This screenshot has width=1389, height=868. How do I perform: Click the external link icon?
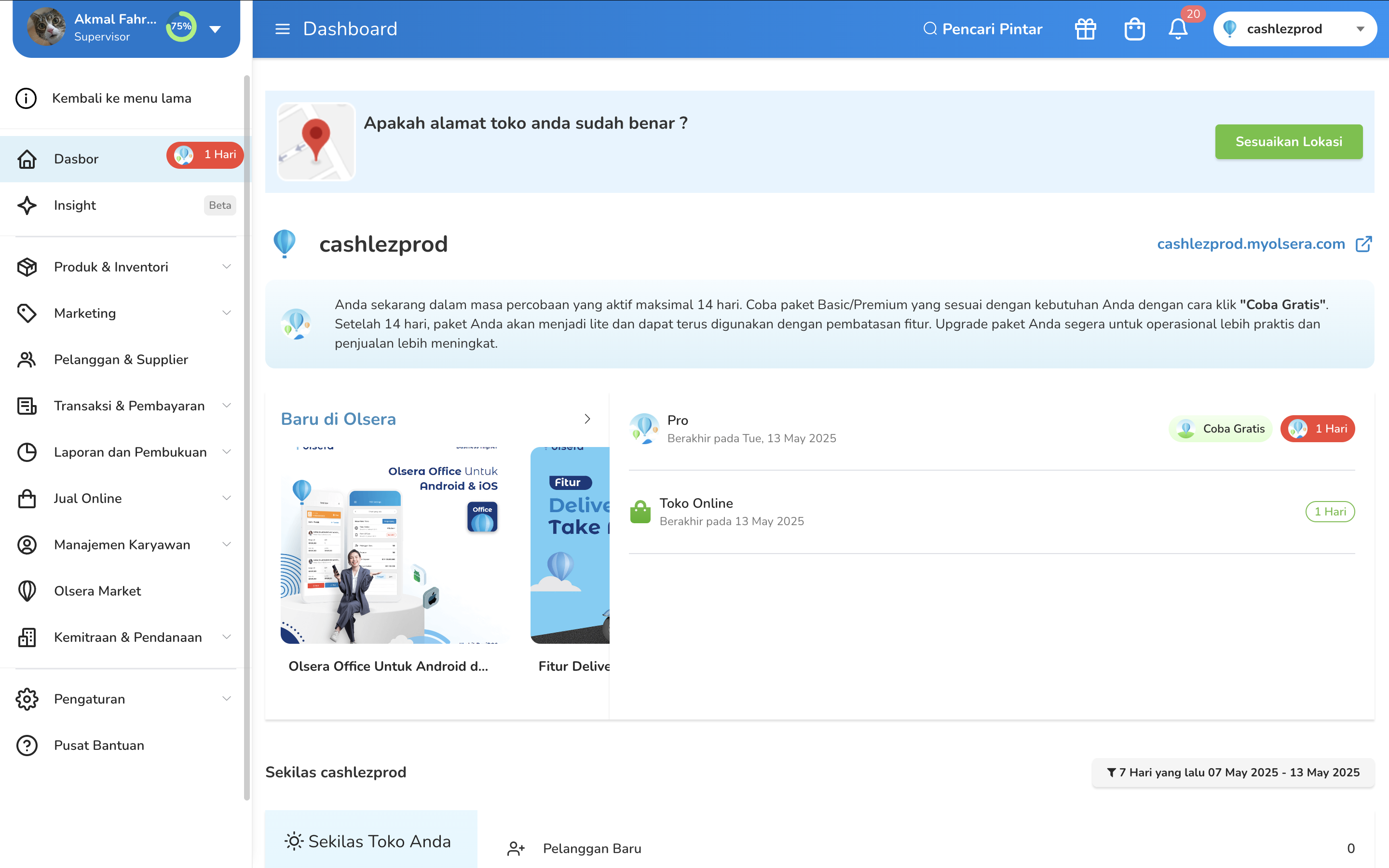pos(1364,244)
